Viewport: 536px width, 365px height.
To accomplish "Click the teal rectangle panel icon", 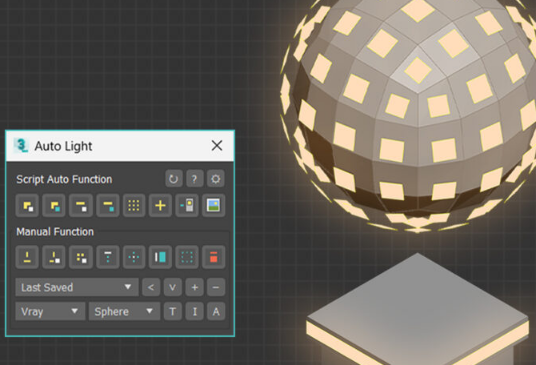I will [x=160, y=257].
